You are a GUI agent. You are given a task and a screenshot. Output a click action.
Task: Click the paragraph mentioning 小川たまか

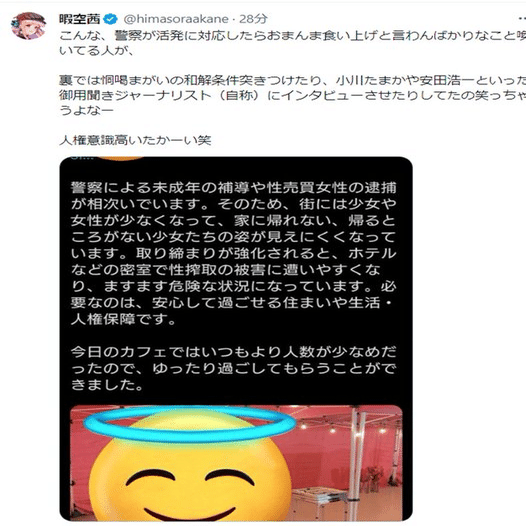point(292,95)
